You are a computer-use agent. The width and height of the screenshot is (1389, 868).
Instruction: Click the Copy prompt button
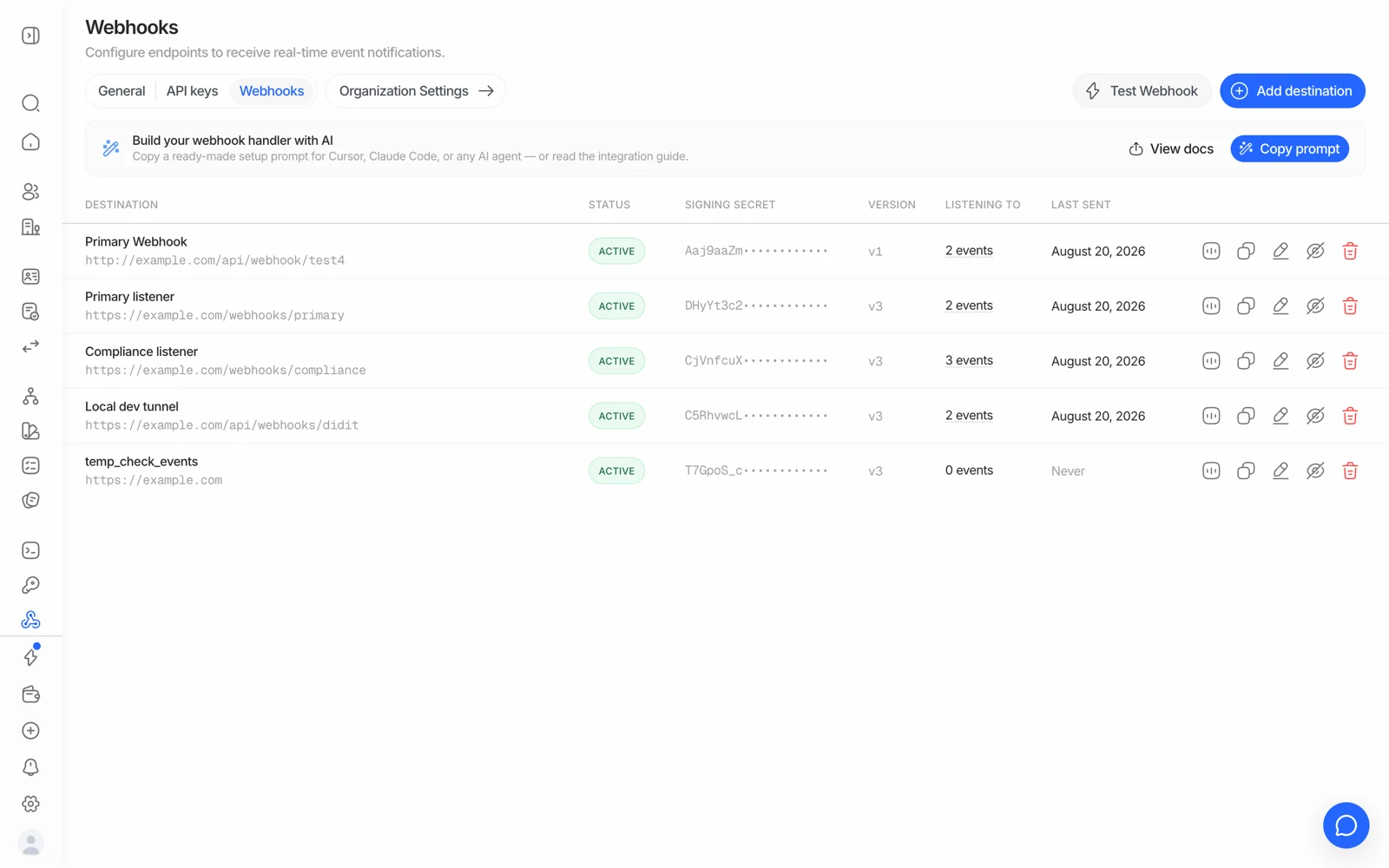(1289, 148)
